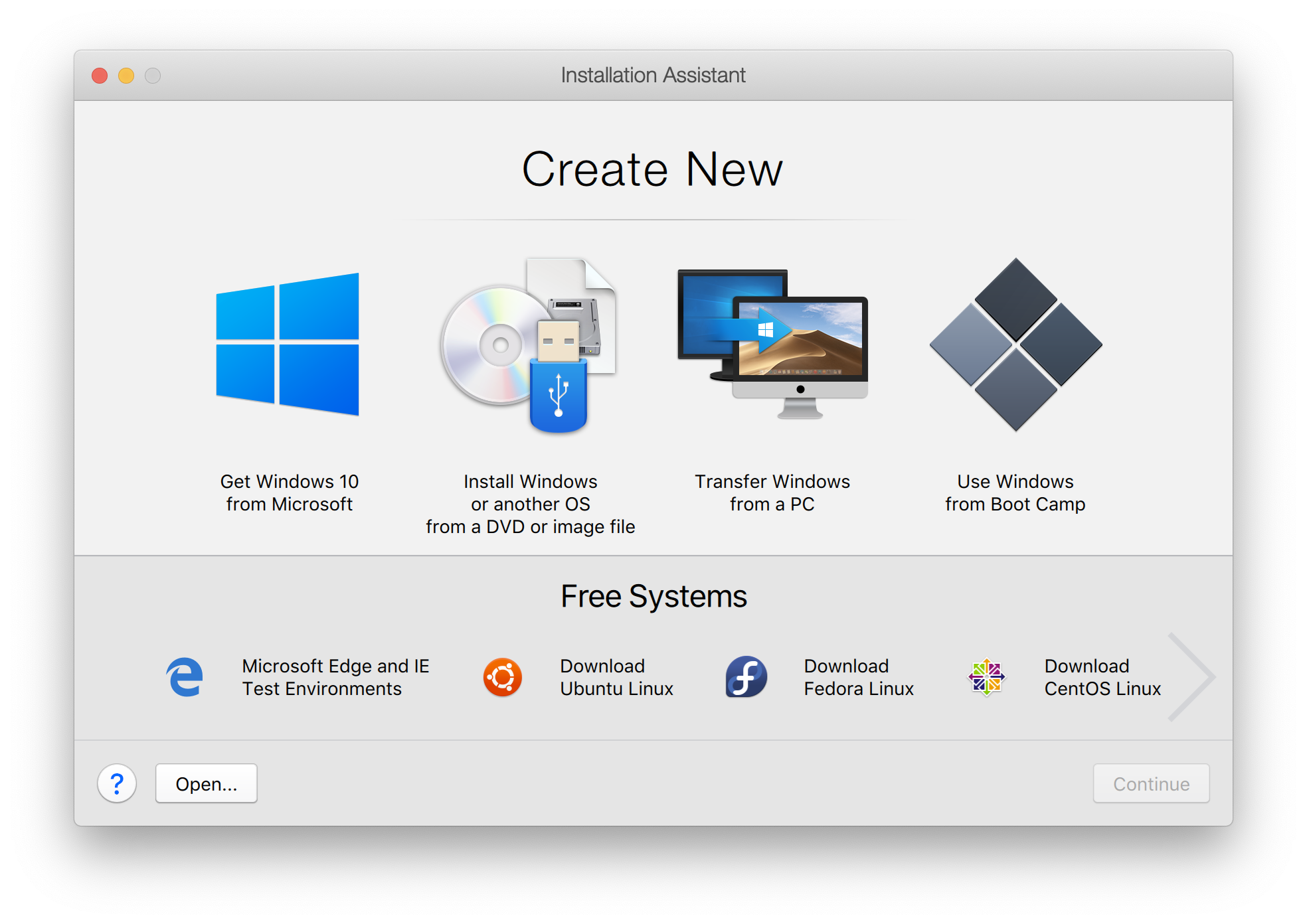The height and width of the screenshot is (924, 1307).
Task: Show more free systems with right chevron
Action: click(x=1191, y=677)
